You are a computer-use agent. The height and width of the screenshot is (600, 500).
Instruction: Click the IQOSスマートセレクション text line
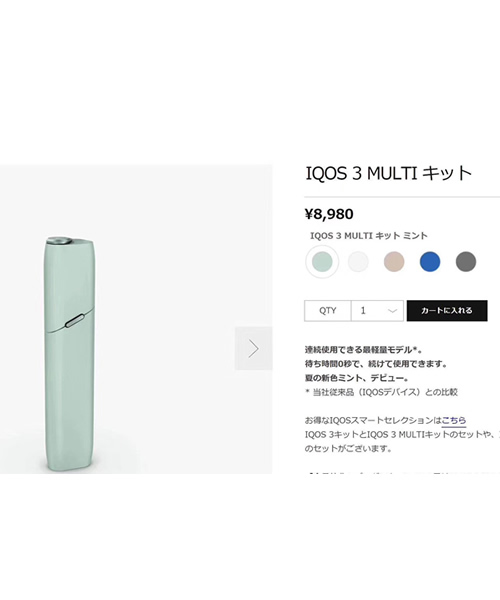(x=385, y=420)
